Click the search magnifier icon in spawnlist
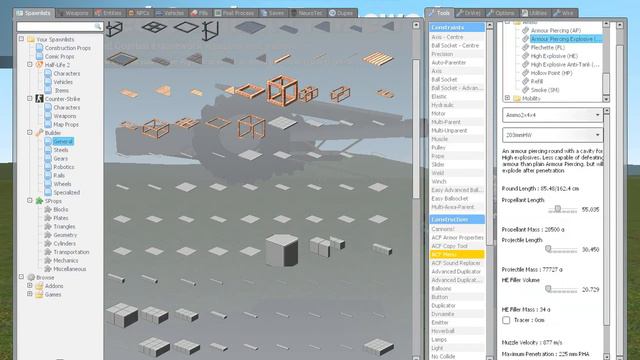The height and width of the screenshot is (360, 640). coord(98,27)
